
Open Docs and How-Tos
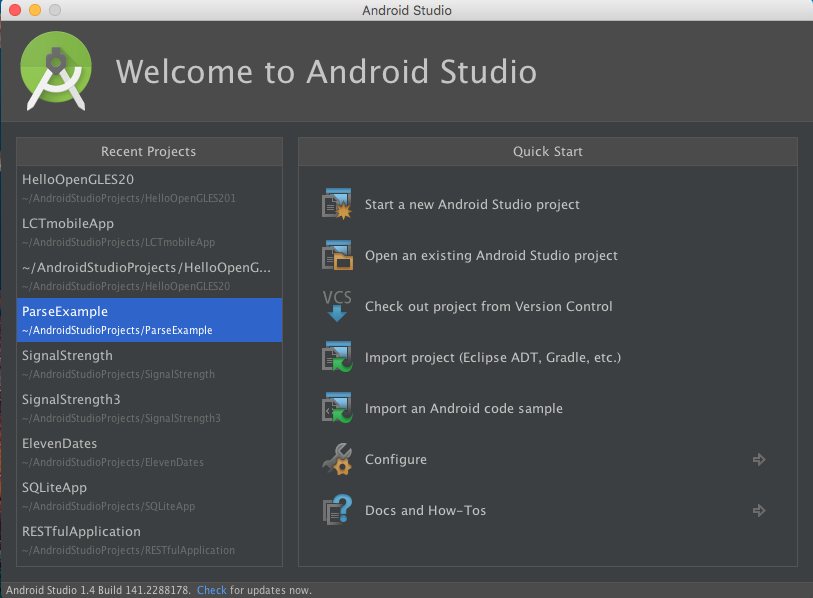coord(425,510)
